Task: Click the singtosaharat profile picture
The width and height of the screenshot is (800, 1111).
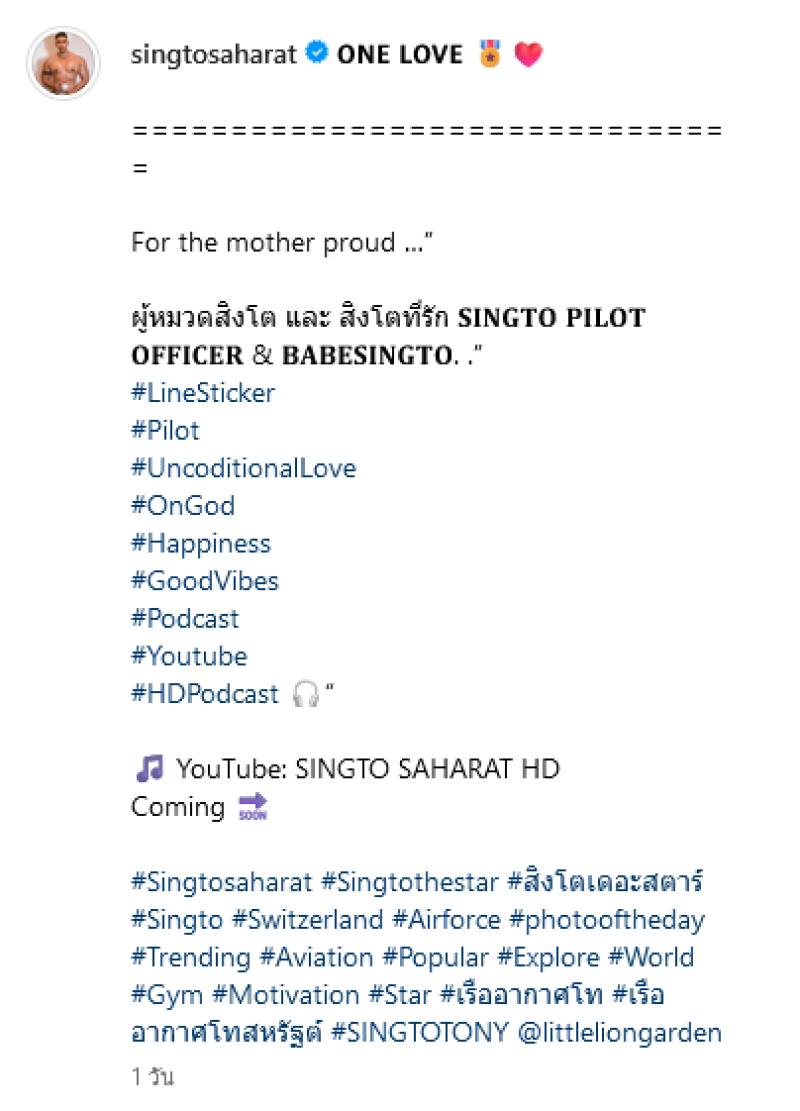Action: tap(64, 63)
